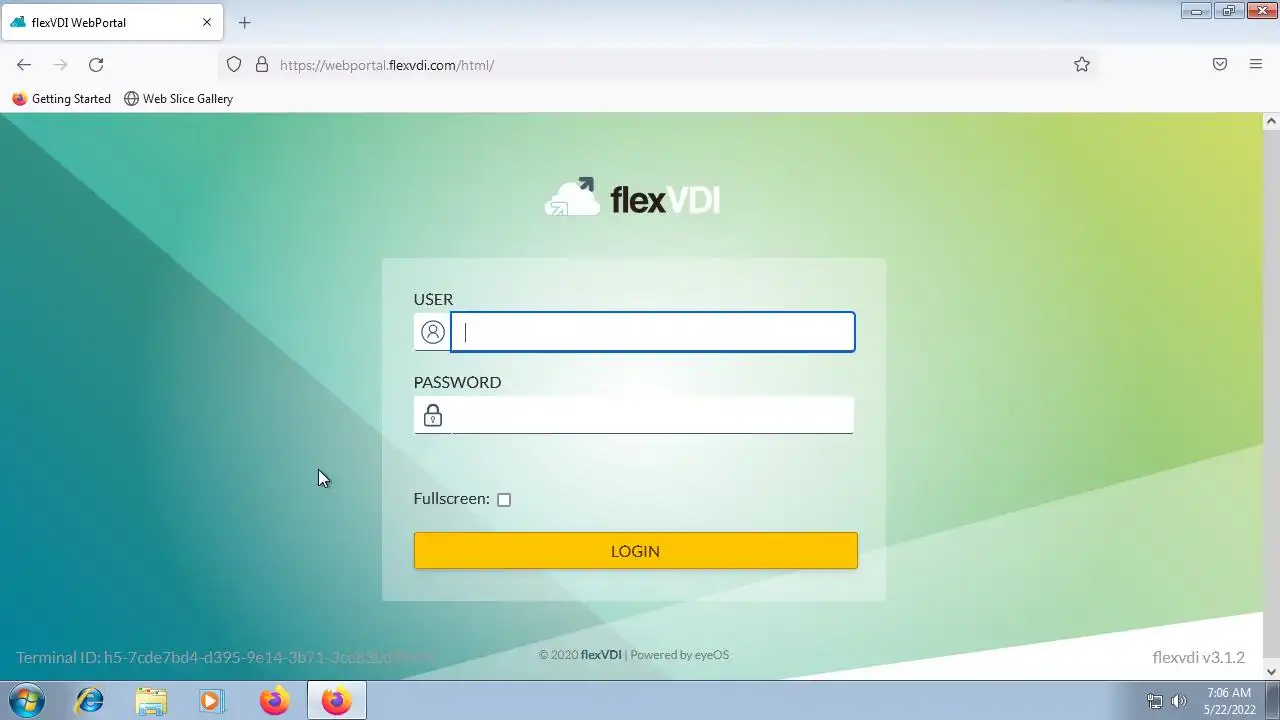Click the pinned Firefox taskbar icon
The image size is (1280, 720).
(274, 700)
